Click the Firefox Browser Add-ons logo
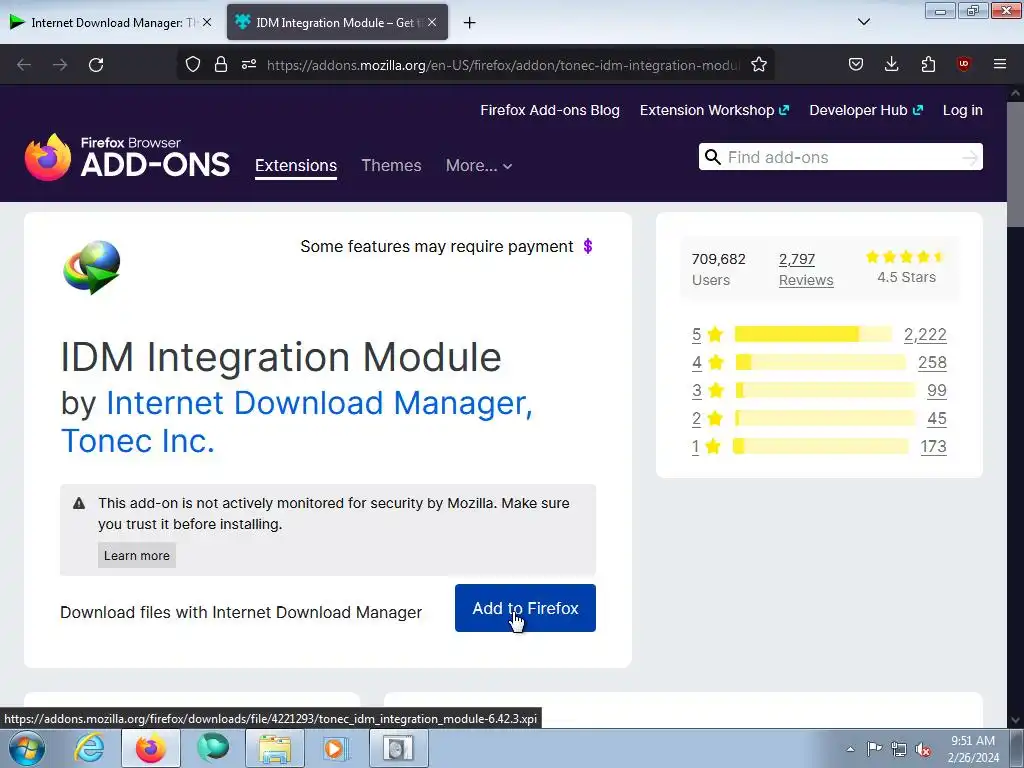1024x768 pixels. coord(127,157)
